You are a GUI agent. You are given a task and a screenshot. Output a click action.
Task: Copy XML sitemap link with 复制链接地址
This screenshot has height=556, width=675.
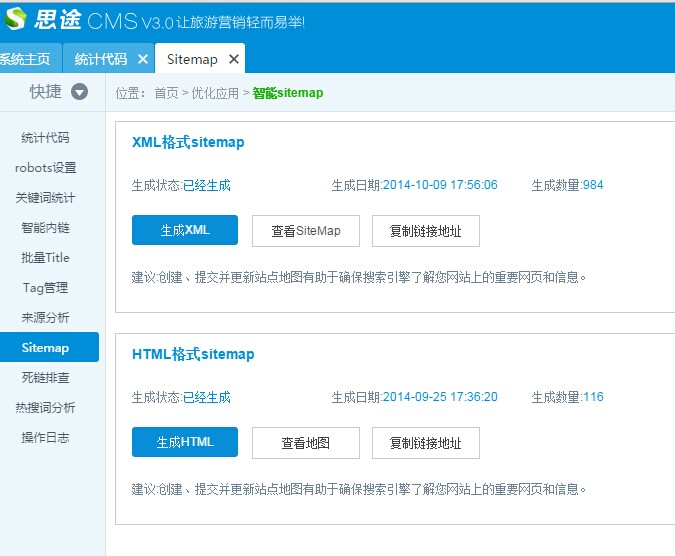click(x=426, y=230)
